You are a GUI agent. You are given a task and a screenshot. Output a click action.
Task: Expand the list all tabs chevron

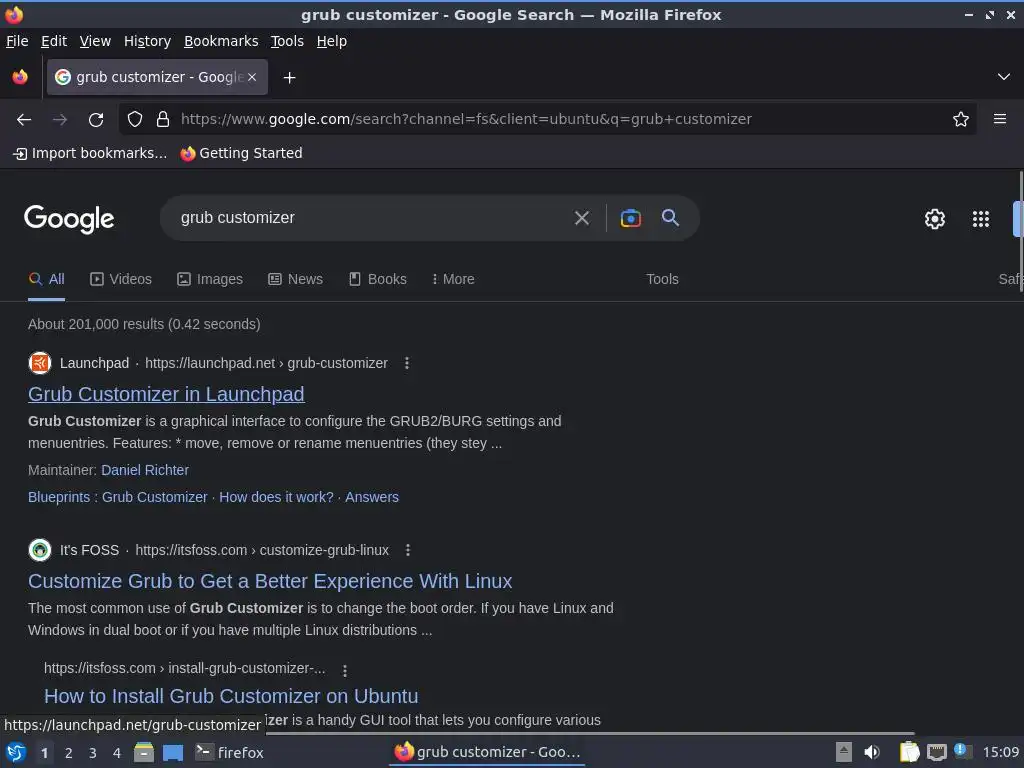pos(1004,77)
